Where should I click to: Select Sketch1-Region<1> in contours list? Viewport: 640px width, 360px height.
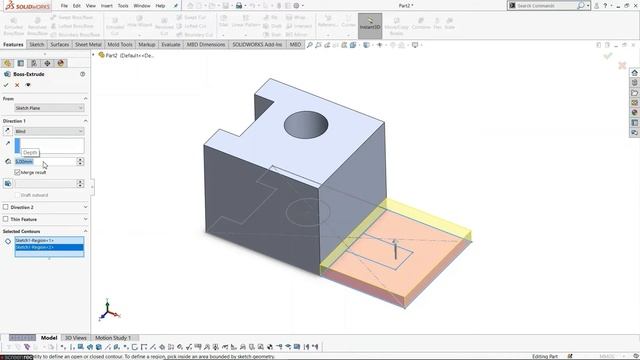pos(49,240)
